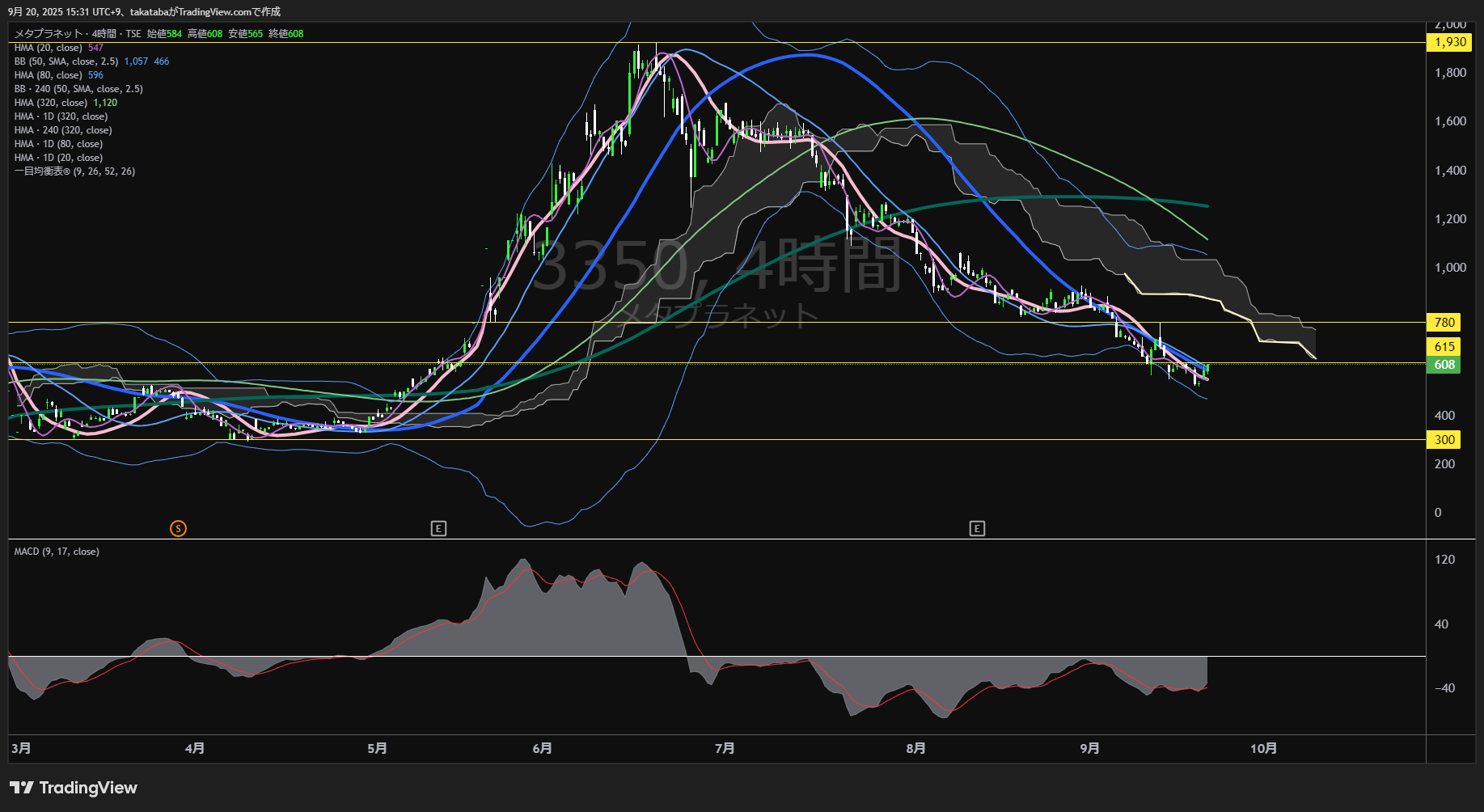Click the HMA · 240 (320, close) legend

click(x=63, y=130)
